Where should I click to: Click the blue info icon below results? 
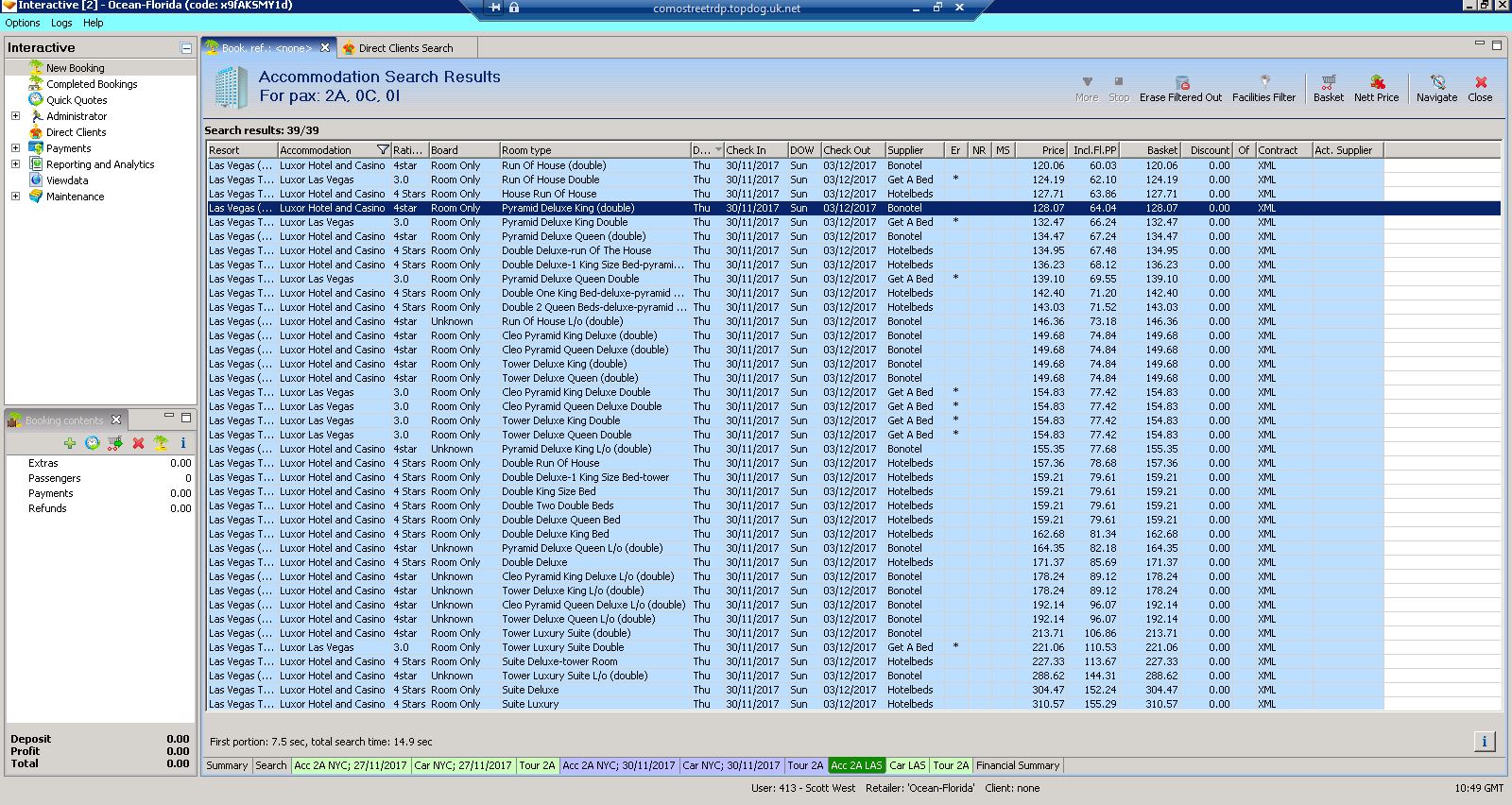coord(1484,742)
